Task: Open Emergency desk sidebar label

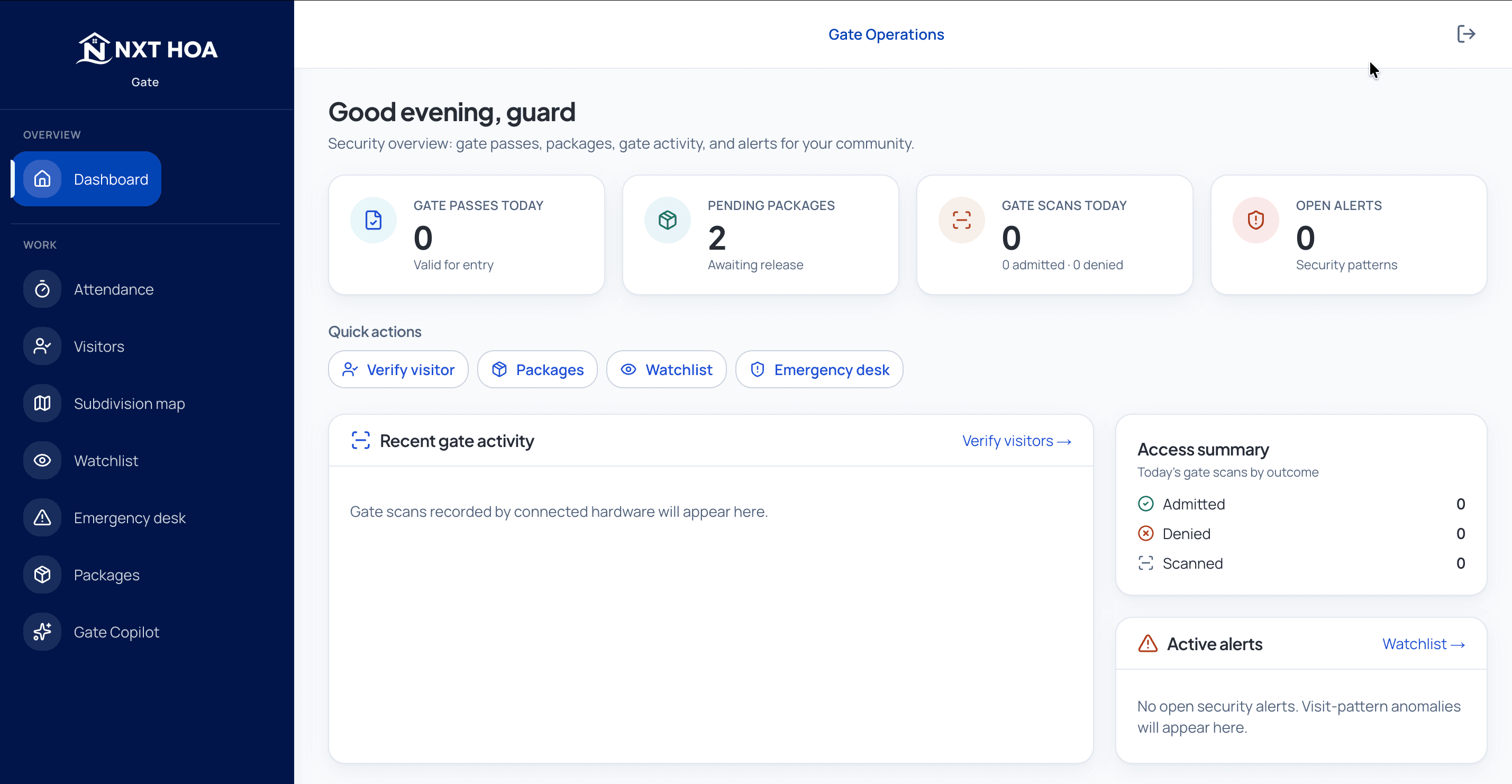Action: tap(130, 517)
